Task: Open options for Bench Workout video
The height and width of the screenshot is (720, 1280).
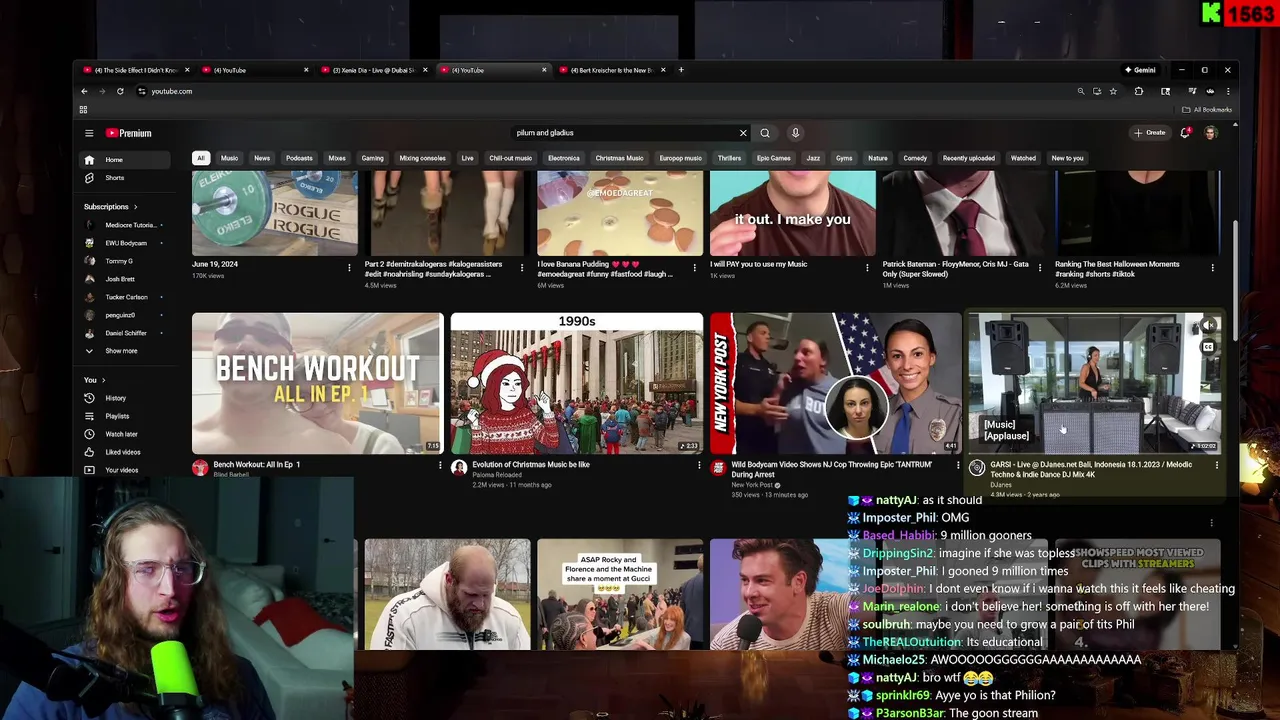Action: click(x=440, y=465)
